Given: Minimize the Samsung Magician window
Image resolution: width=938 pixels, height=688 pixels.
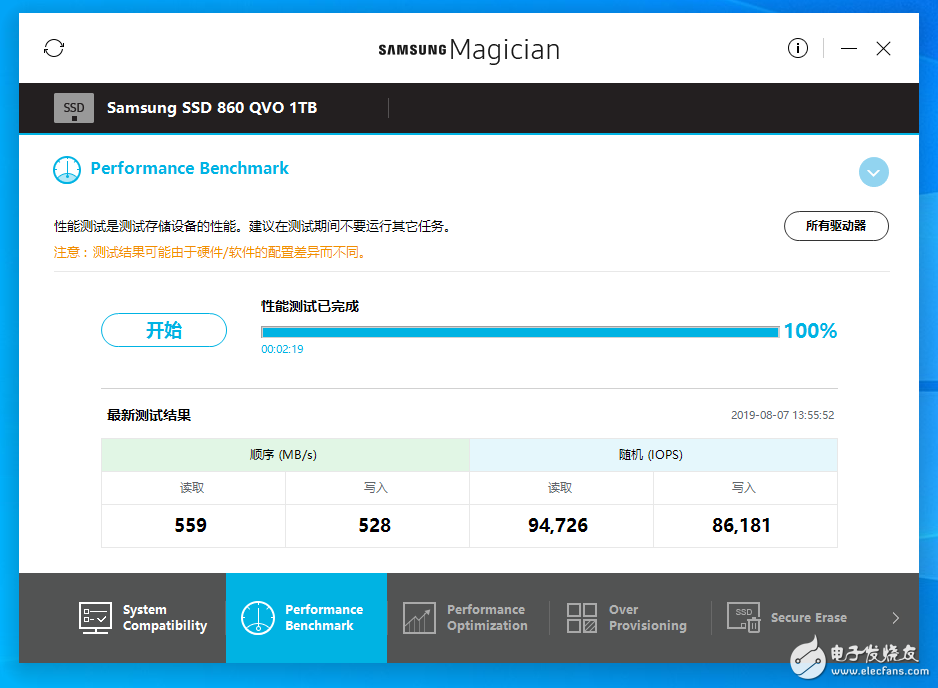Looking at the screenshot, I should (x=849, y=48).
